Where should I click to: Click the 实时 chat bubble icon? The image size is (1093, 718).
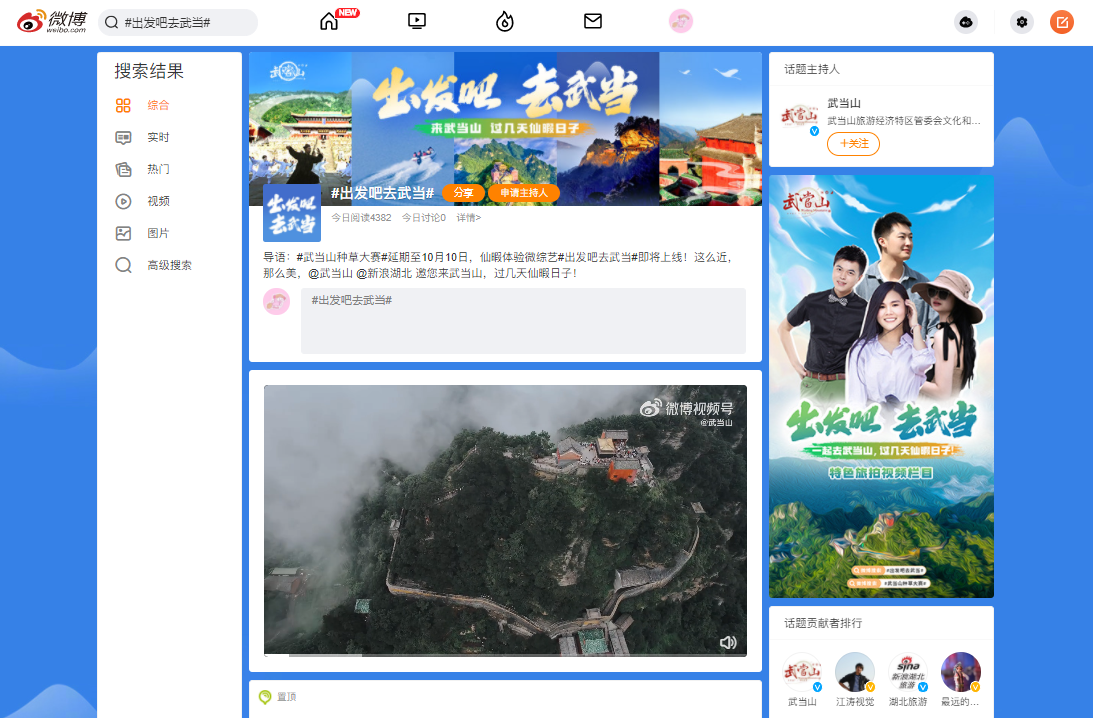coord(123,137)
